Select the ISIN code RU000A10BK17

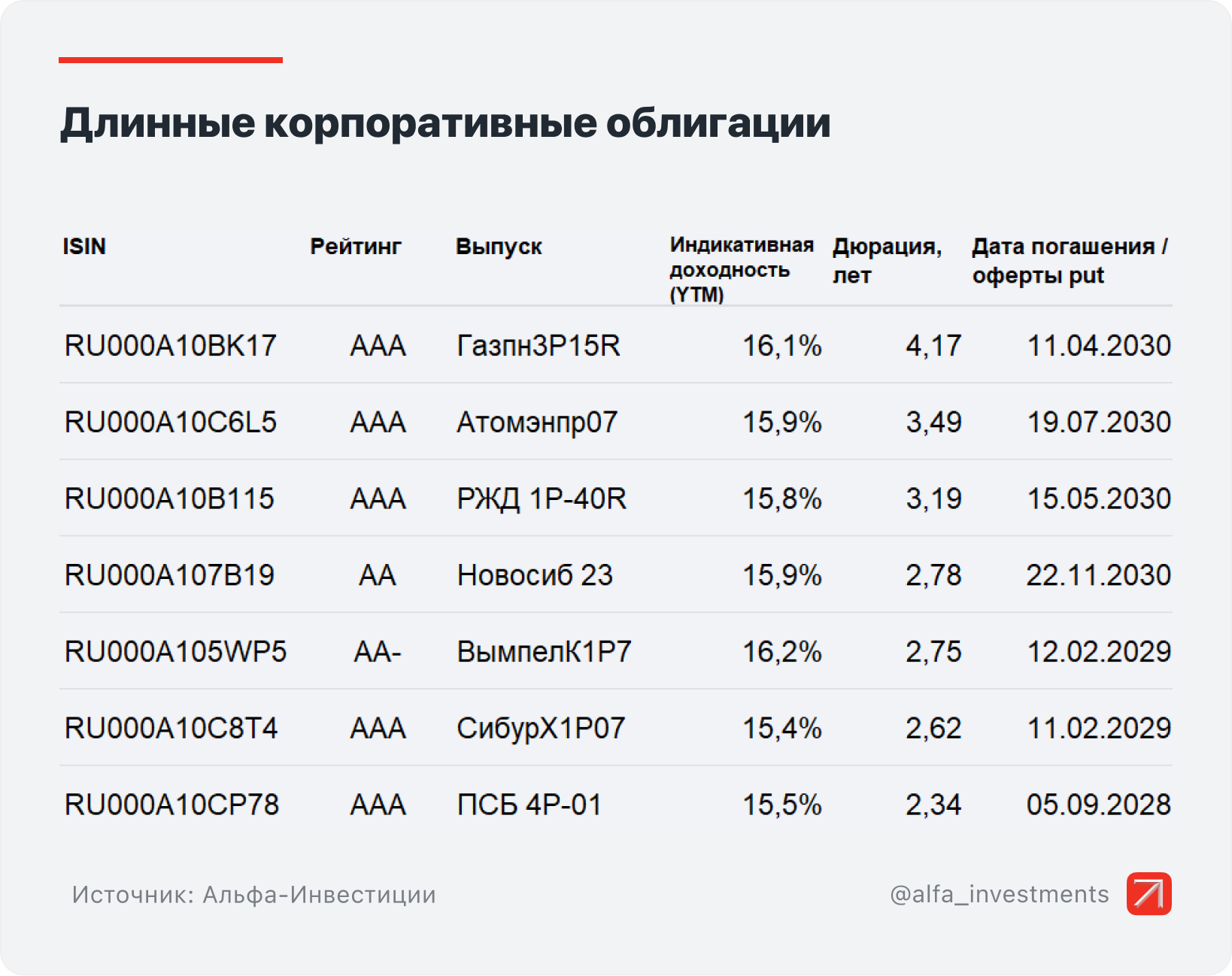pyautogui.click(x=171, y=346)
